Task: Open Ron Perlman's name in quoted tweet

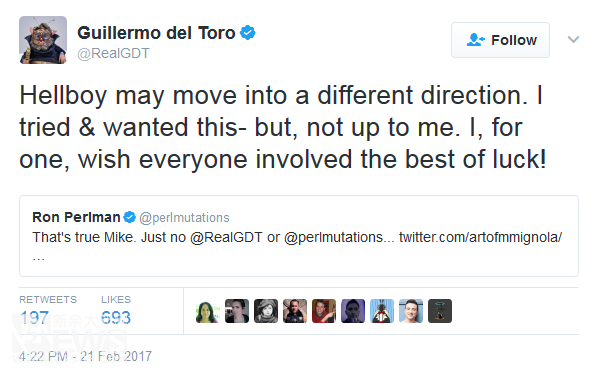Action: 76,217
